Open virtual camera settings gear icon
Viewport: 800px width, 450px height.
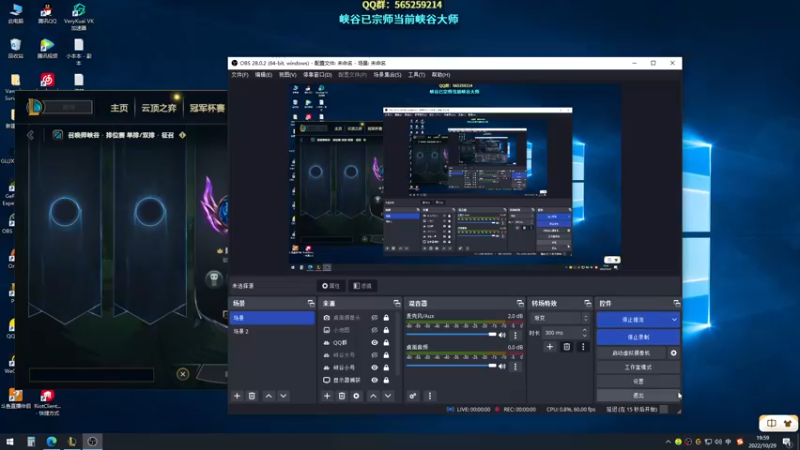pos(673,353)
